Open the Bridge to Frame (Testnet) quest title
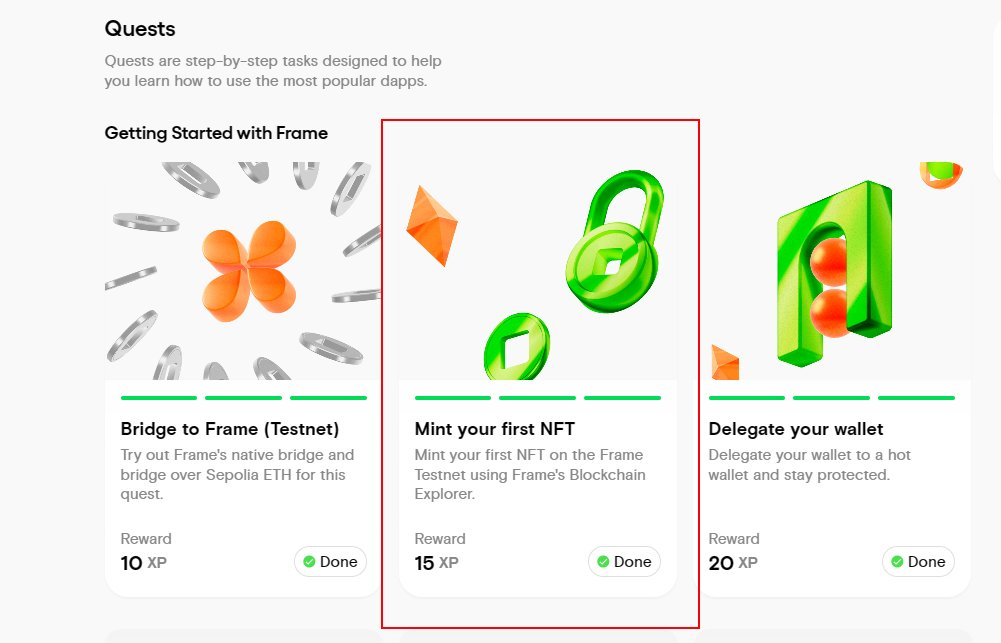The height and width of the screenshot is (643, 1001). [230, 429]
